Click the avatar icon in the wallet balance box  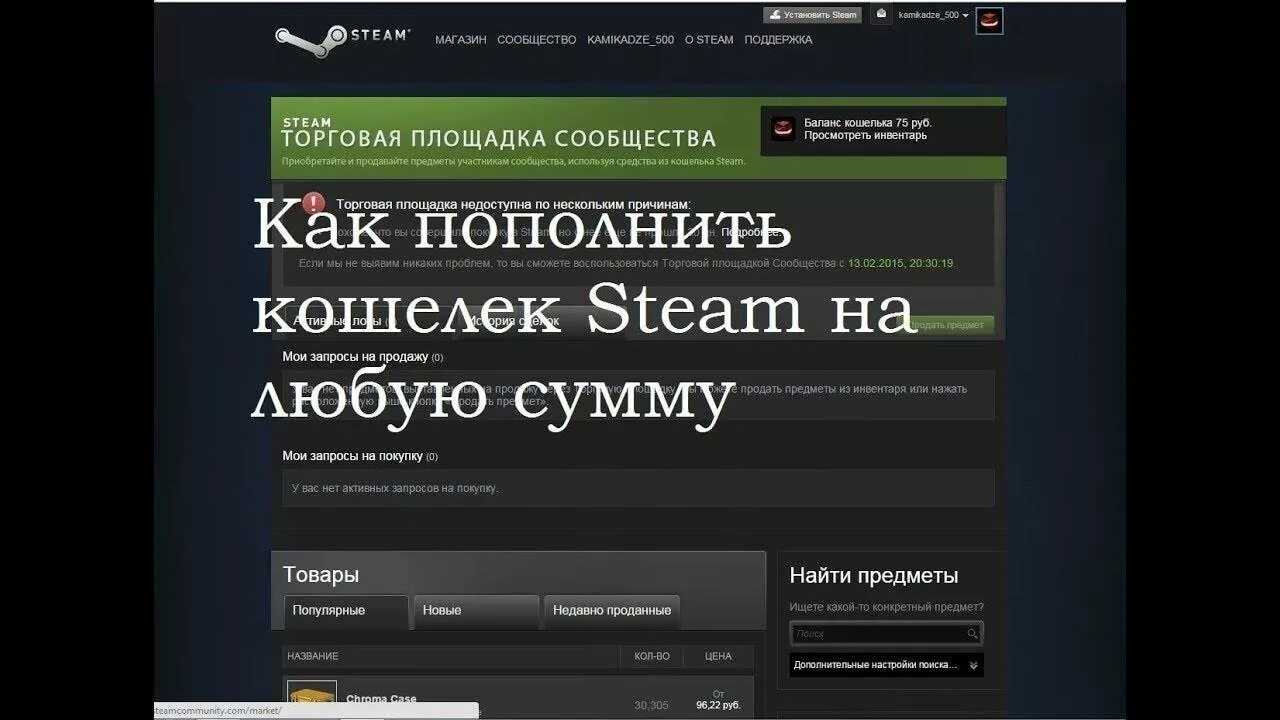(x=783, y=129)
